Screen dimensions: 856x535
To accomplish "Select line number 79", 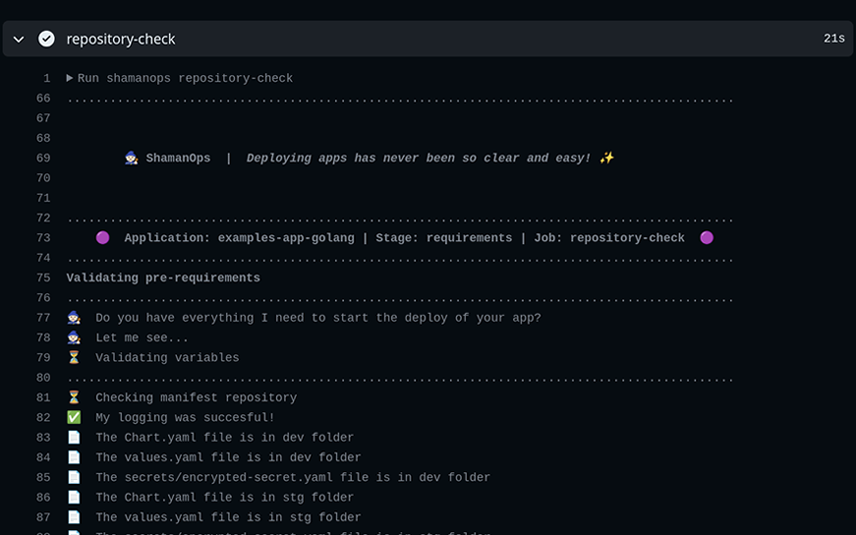I will coord(43,358).
